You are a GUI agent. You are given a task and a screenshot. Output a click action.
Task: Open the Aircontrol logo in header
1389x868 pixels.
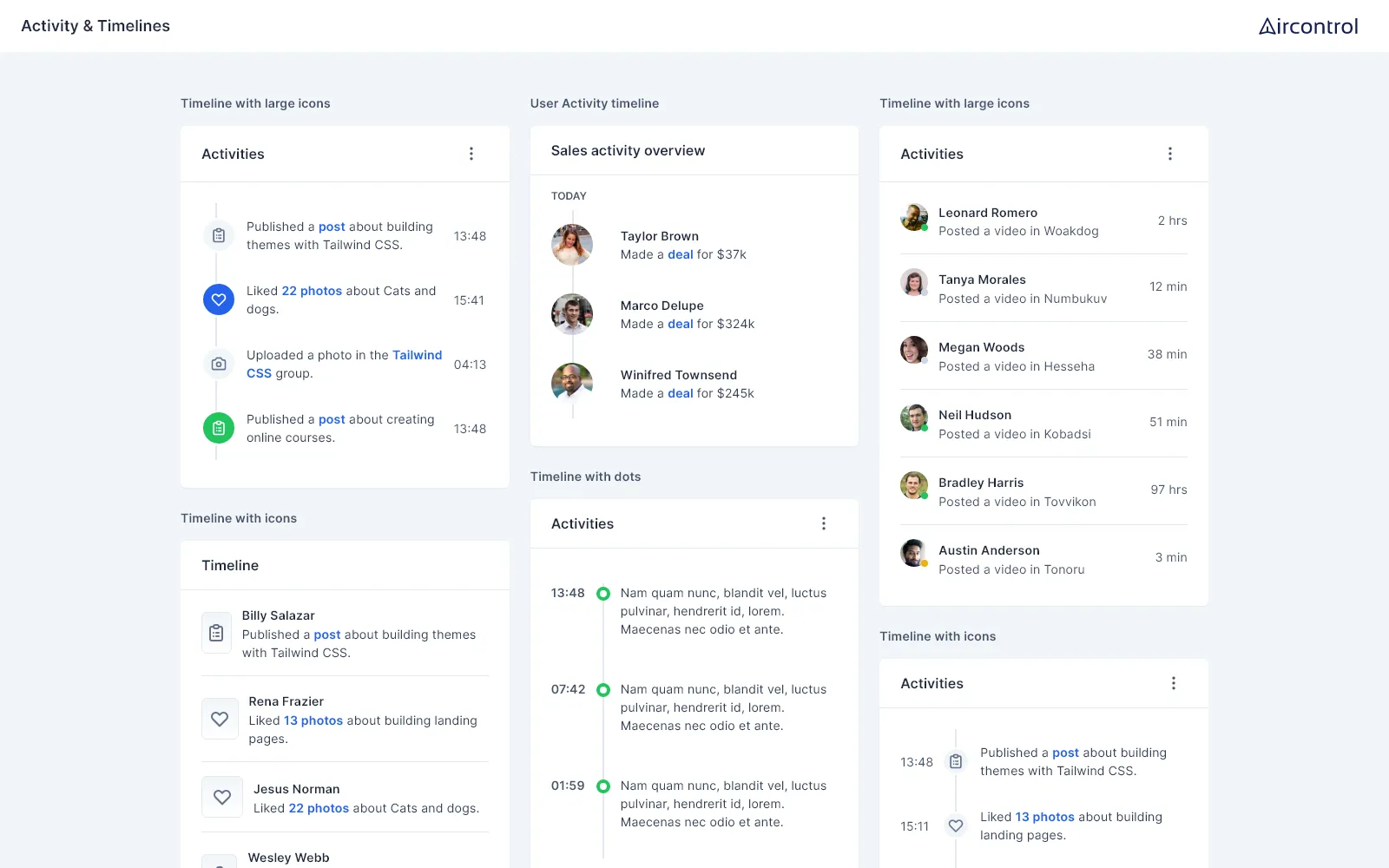click(x=1308, y=26)
